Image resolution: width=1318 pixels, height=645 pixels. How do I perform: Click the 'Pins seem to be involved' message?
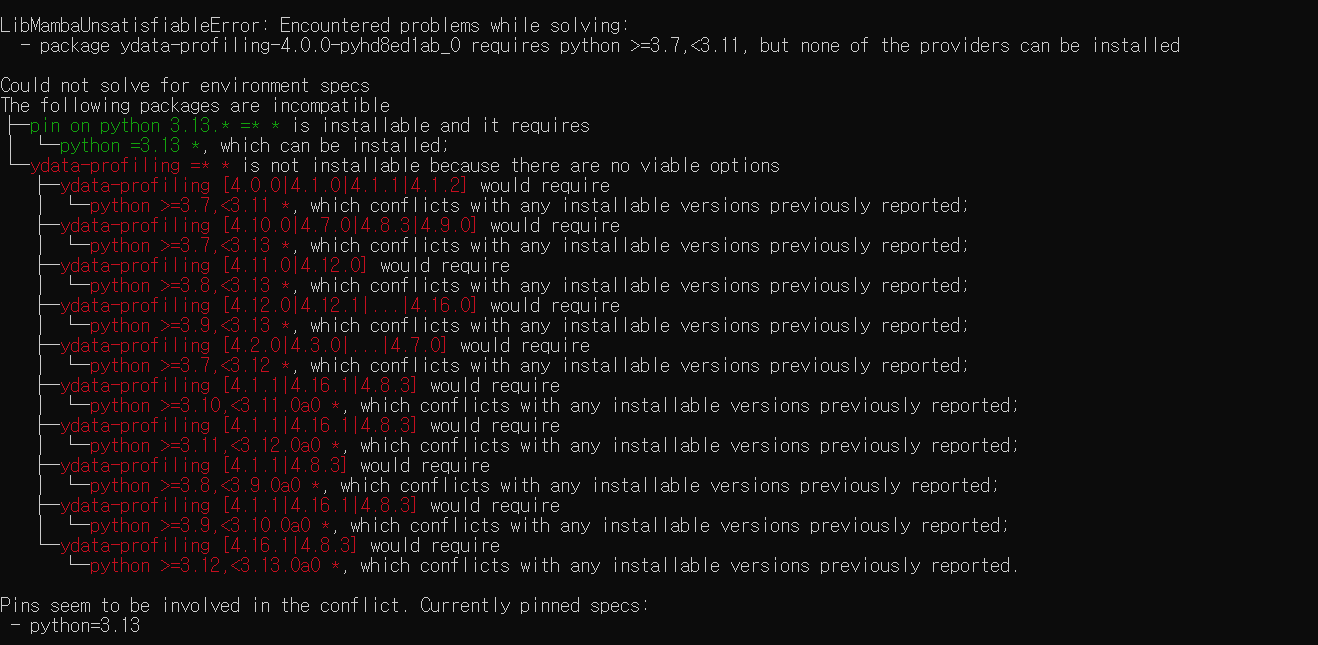[x=325, y=605]
